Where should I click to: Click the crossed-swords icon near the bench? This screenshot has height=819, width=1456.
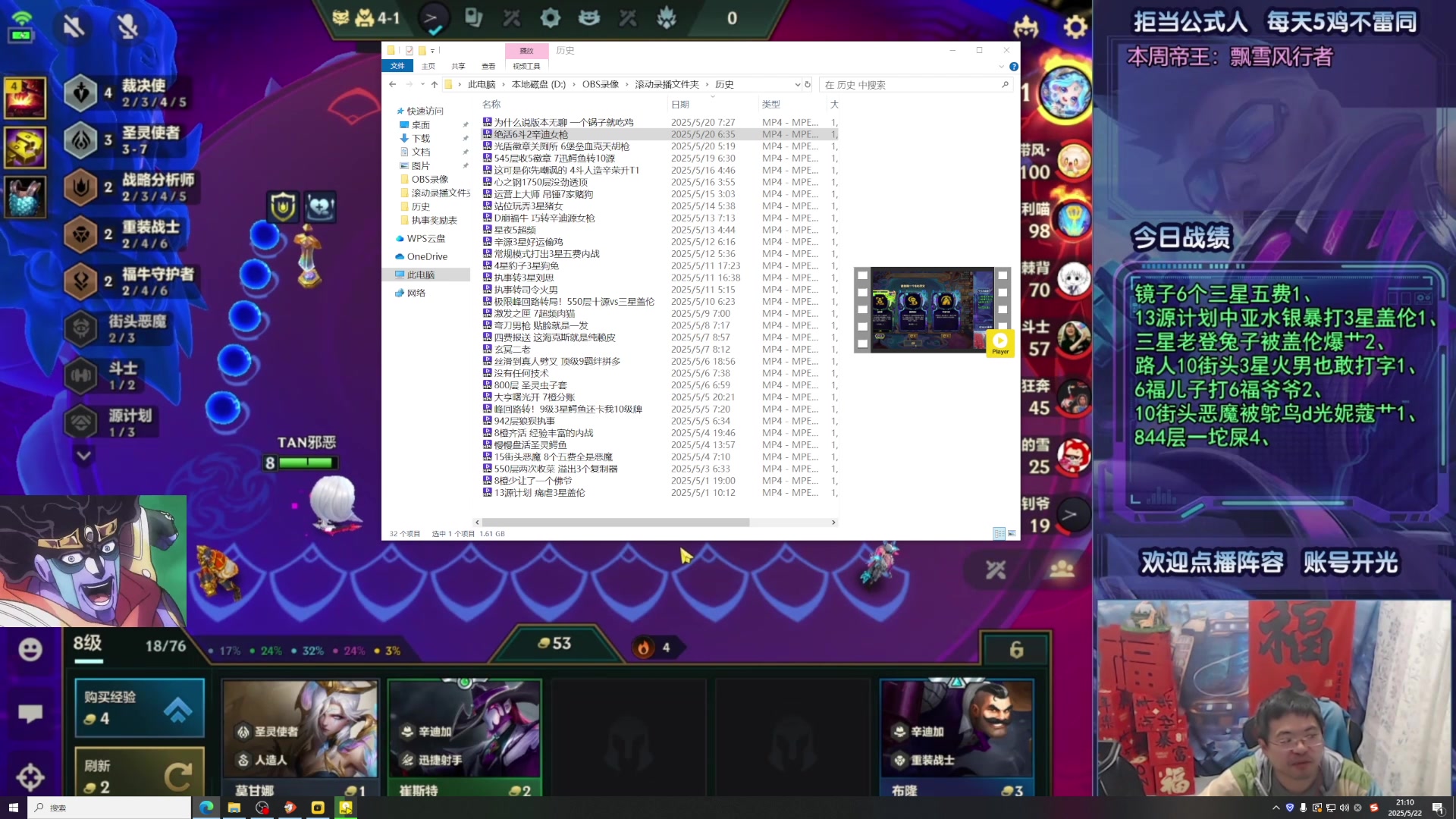996,569
